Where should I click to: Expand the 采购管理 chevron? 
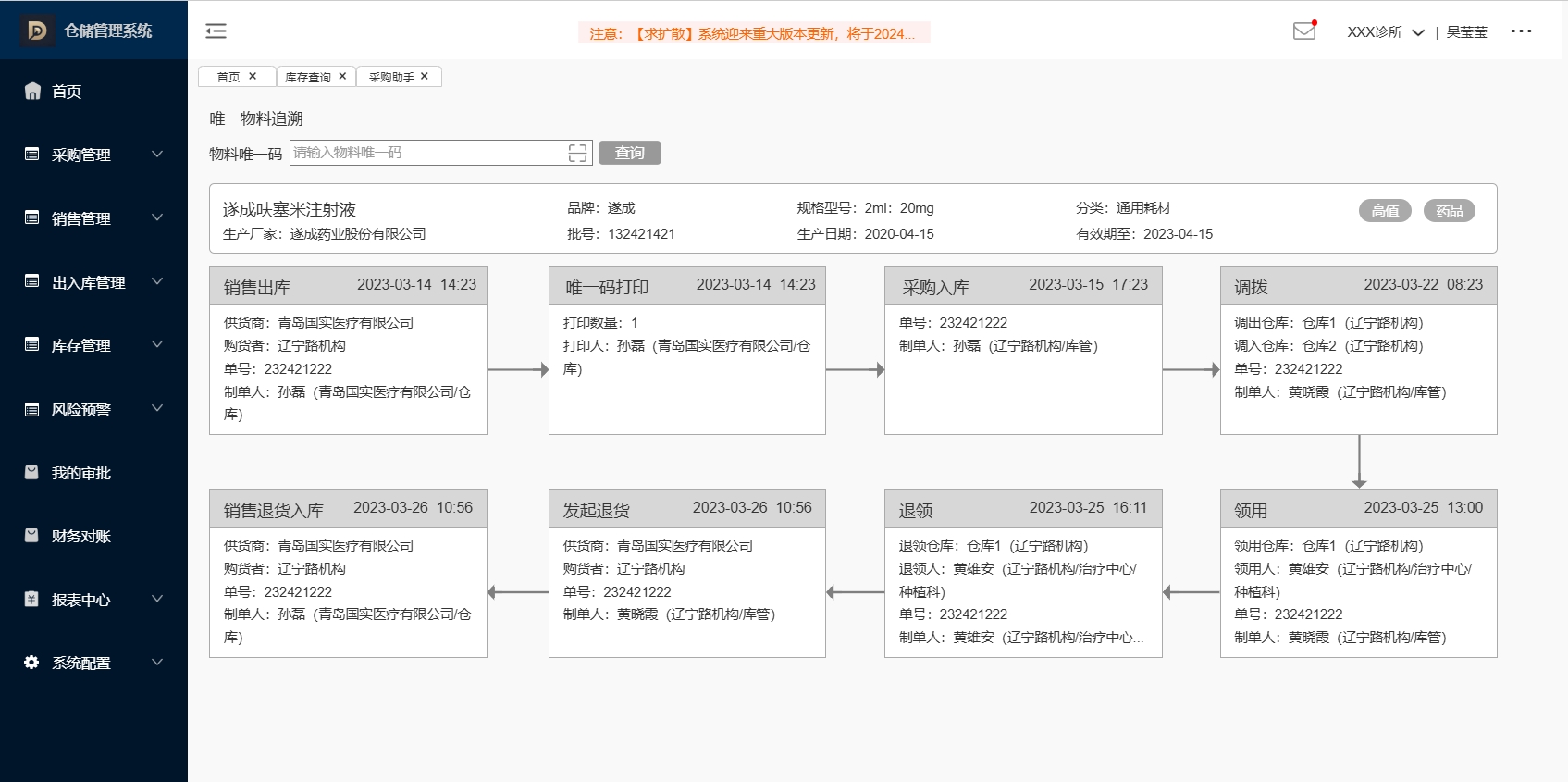point(157,154)
